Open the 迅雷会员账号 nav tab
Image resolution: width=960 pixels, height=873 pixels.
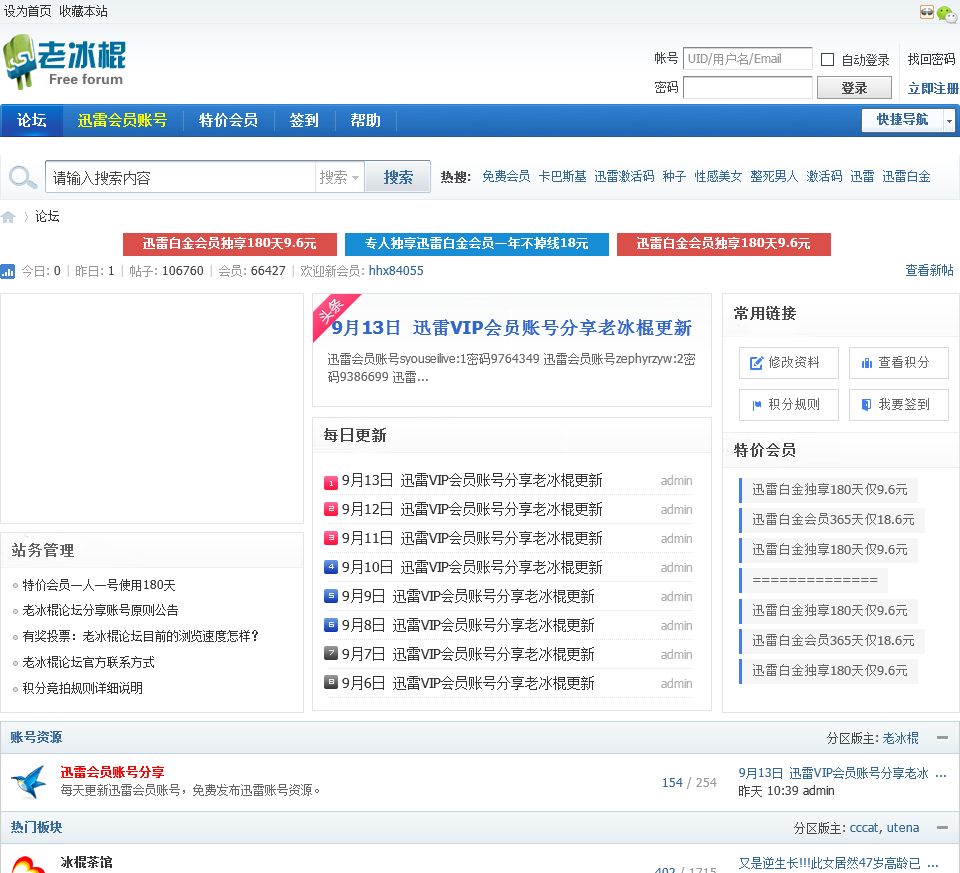[122, 121]
